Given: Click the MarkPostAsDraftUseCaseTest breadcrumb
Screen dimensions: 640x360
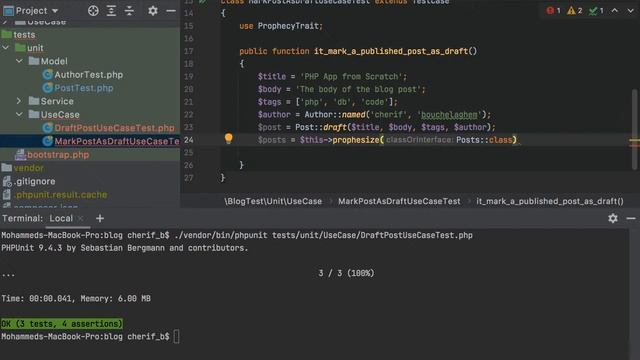Looking at the screenshot, I should (x=399, y=201).
